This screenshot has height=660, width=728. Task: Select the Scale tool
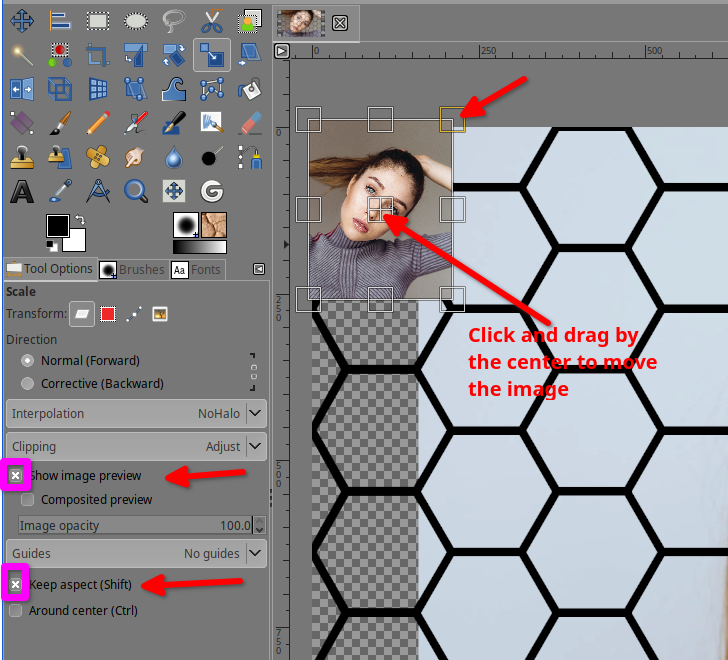coord(212,55)
